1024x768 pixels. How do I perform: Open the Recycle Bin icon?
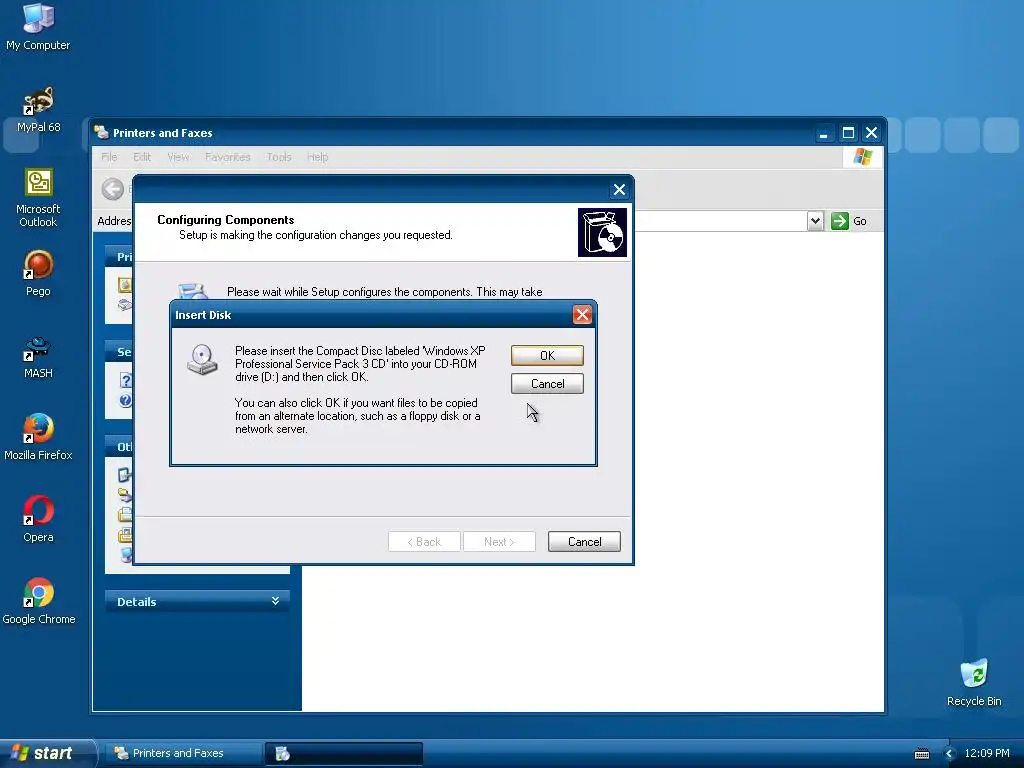point(974,683)
